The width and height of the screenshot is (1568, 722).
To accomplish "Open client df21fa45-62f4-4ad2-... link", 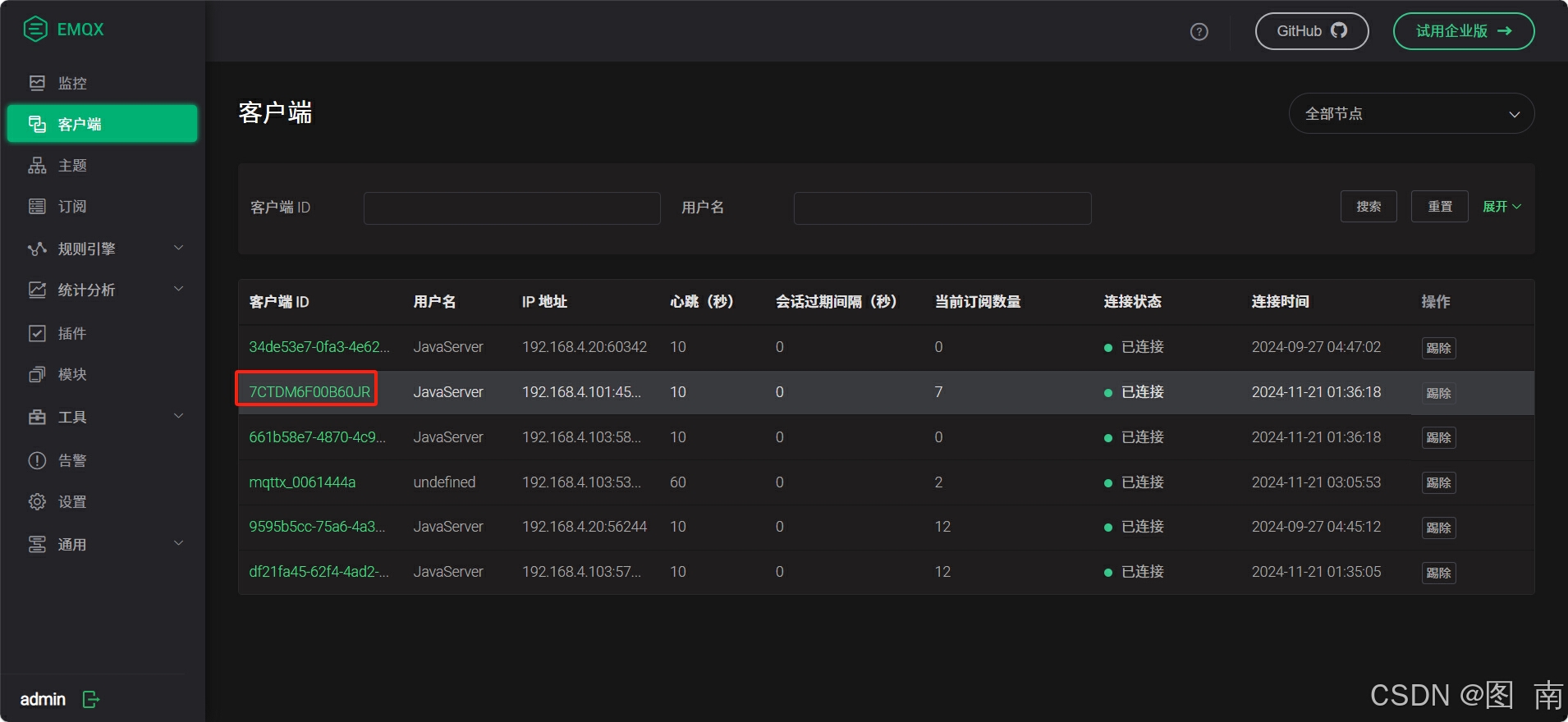I will 319,572.
